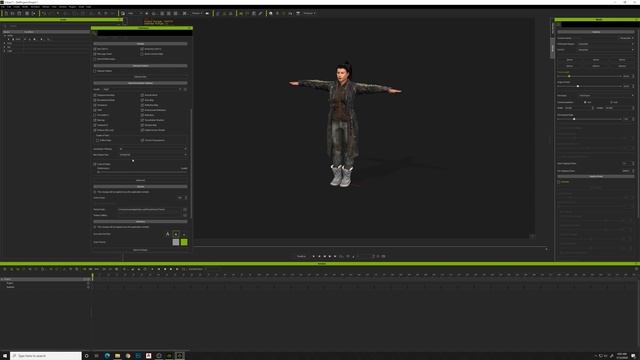Toggle the checkbox directly above the Preference slider
The width and height of the screenshot is (640, 360).
[x=95, y=164]
